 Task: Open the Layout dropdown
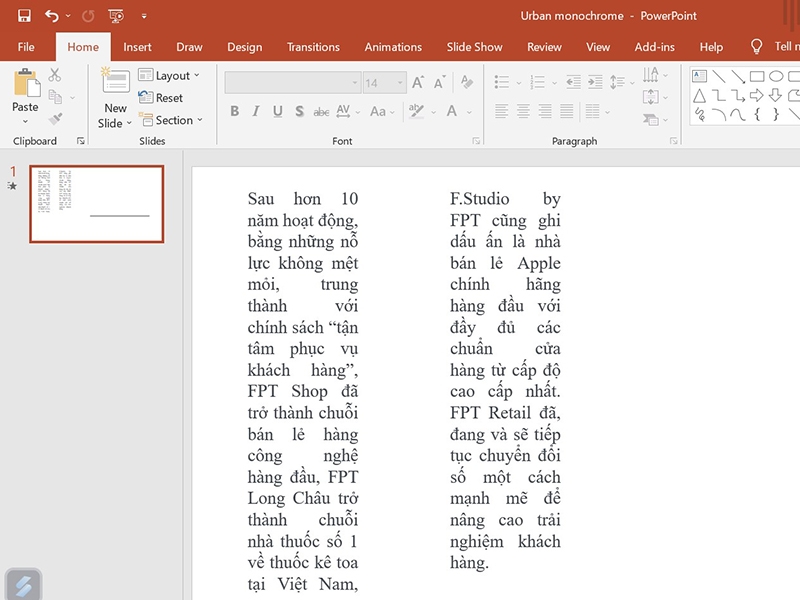click(169, 76)
